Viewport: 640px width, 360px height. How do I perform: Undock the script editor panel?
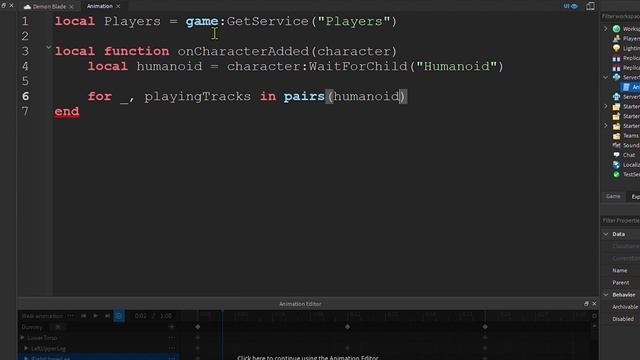4,5
